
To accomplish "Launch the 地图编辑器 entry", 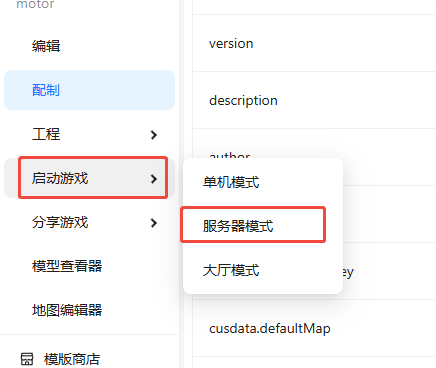I will coord(89,310).
